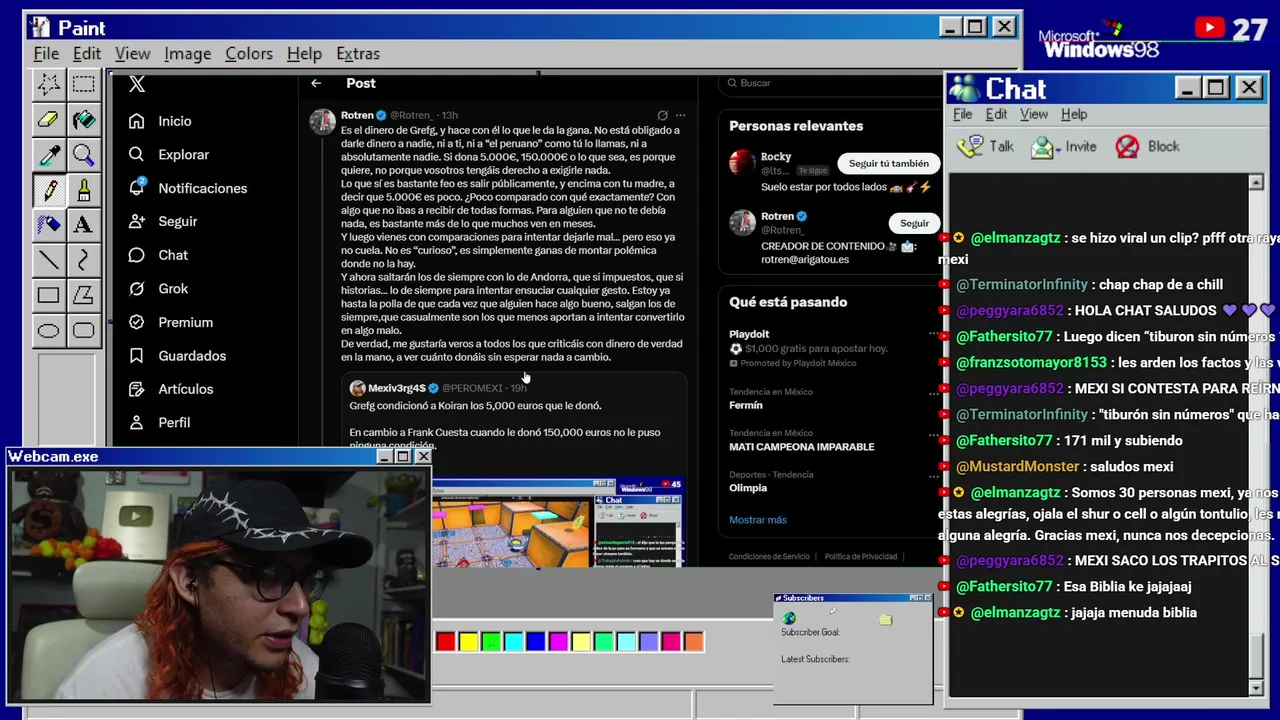This screenshot has height=720, width=1280.
Task: Choose the Curve tool in Paint
Action: (83, 260)
